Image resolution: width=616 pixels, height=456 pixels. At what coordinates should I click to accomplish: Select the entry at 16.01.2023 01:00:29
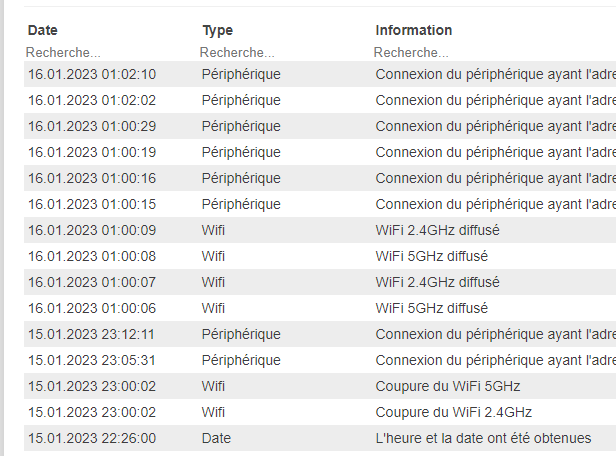[x=320, y=126]
